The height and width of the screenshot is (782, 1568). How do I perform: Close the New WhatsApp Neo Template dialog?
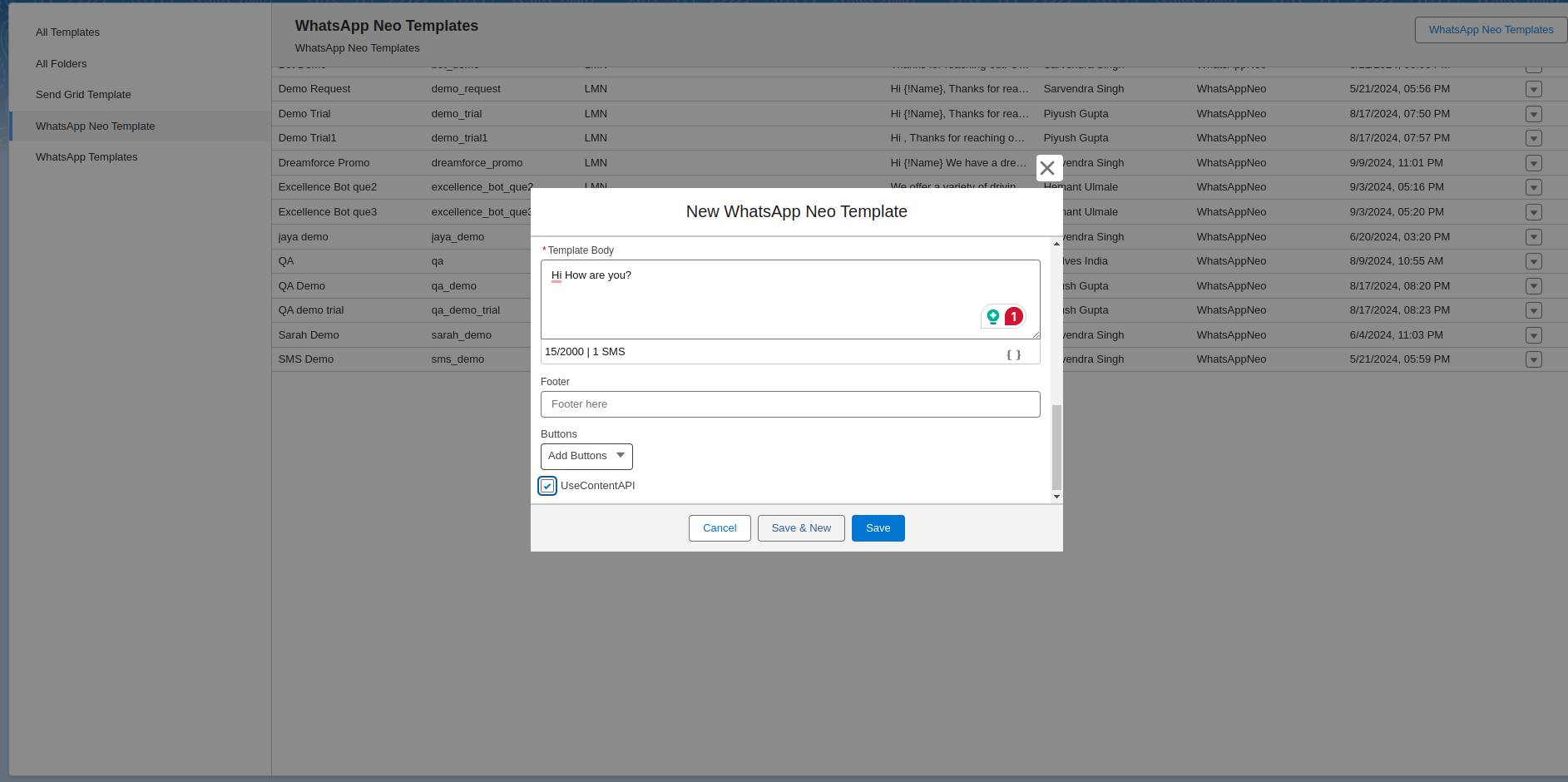1048,168
